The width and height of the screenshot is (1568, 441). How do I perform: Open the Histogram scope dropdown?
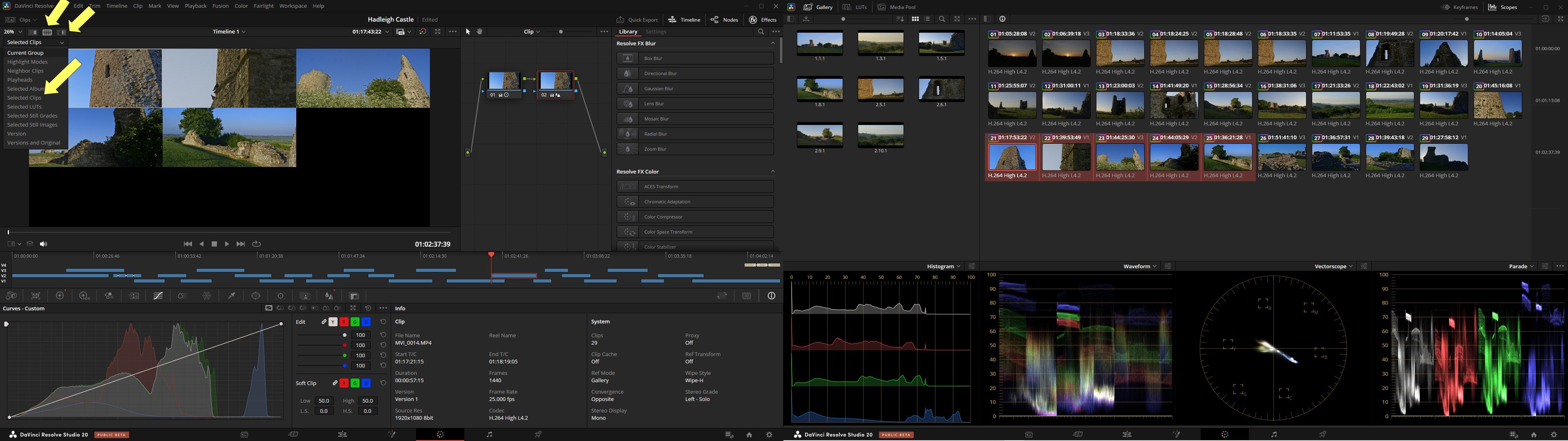(944, 266)
